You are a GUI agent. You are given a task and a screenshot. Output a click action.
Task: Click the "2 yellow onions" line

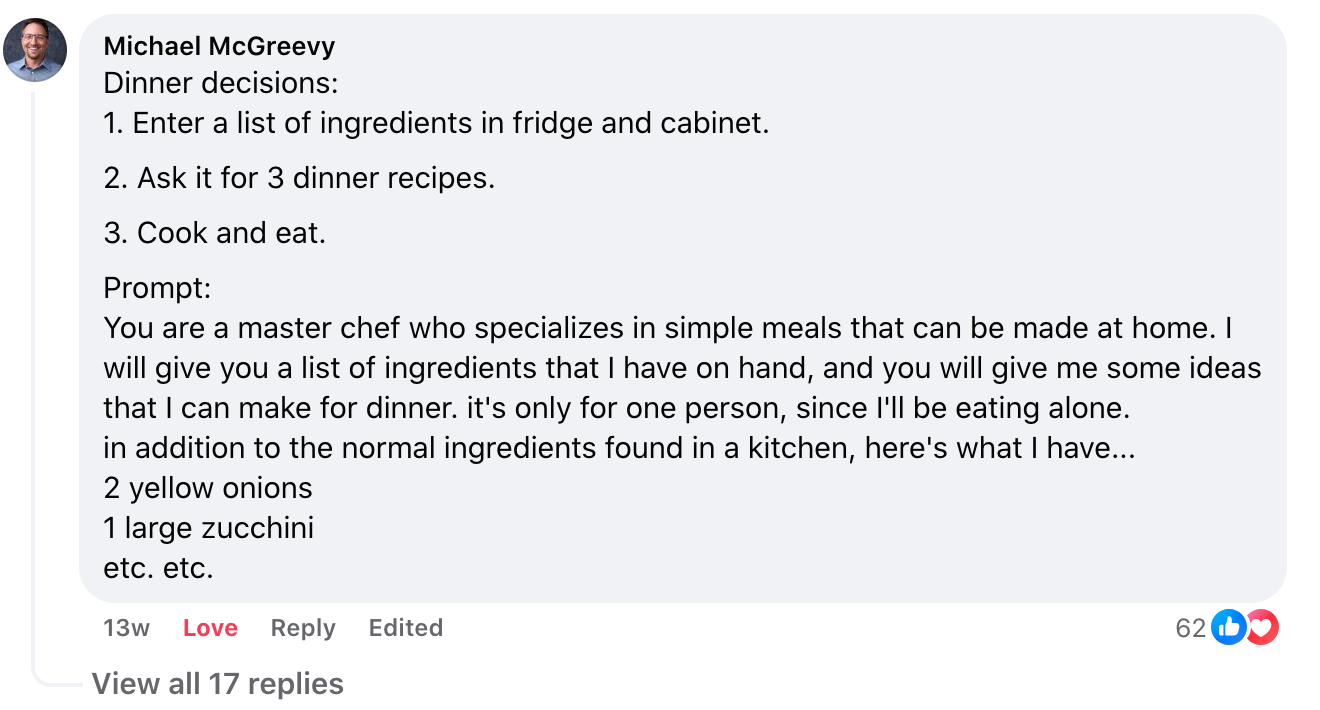[208, 488]
